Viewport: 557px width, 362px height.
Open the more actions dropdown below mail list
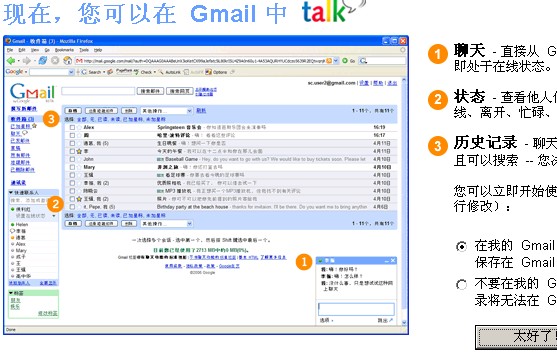point(166,223)
